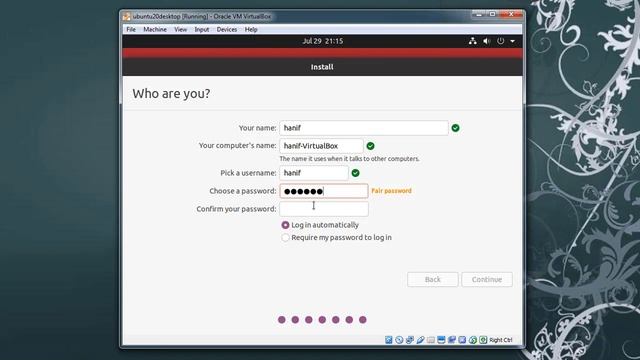The height and width of the screenshot is (360, 640).
Task: Select Require my password to log in
Action: (x=336, y=238)
